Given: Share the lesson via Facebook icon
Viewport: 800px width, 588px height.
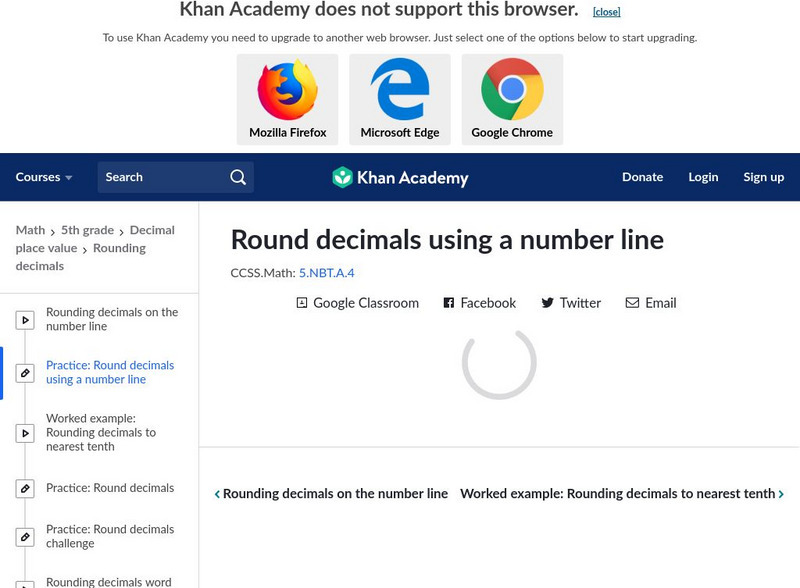Looking at the screenshot, I should pyautogui.click(x=448, y=303).
